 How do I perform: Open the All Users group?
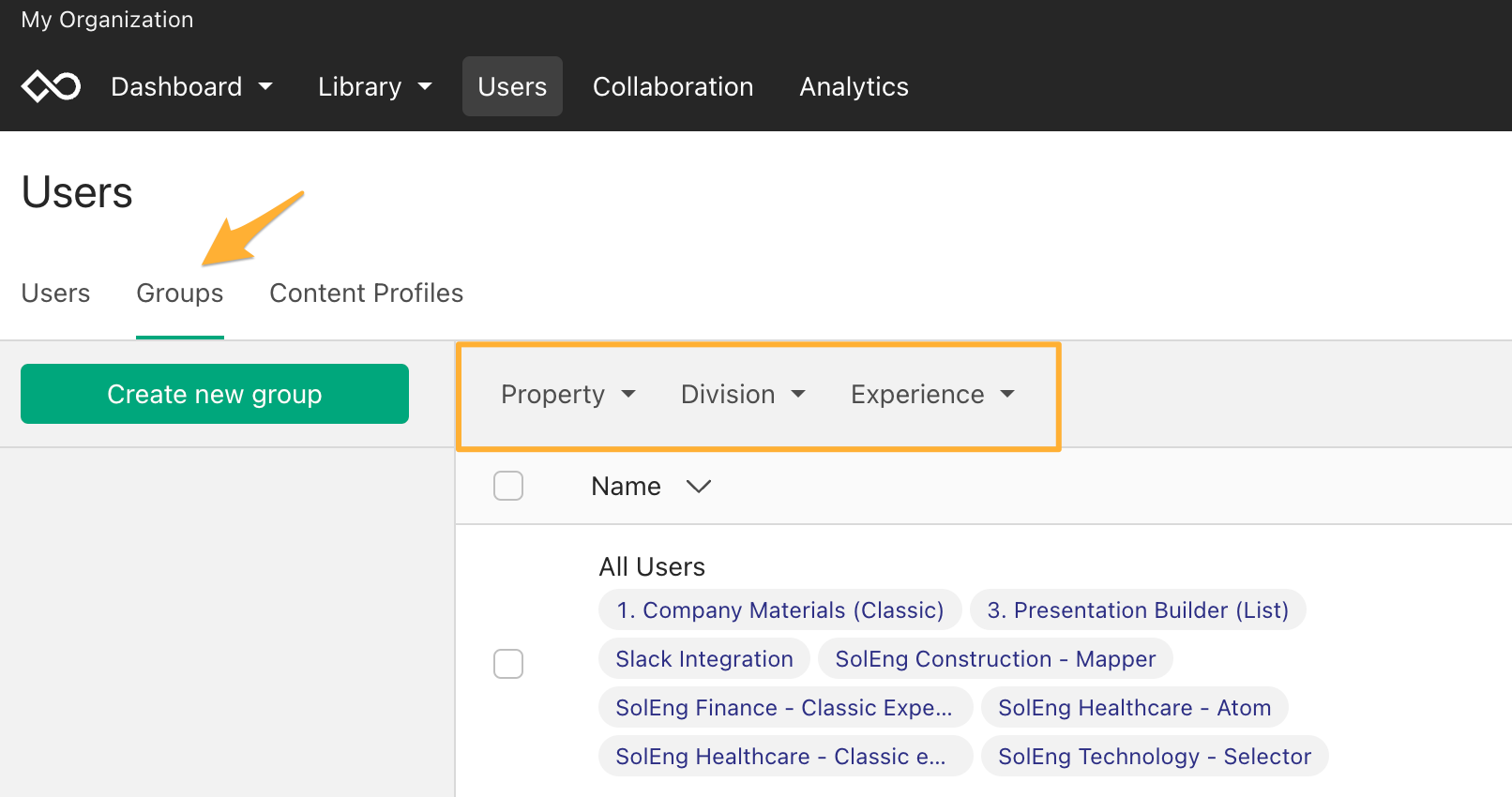[x=652, y=567]
